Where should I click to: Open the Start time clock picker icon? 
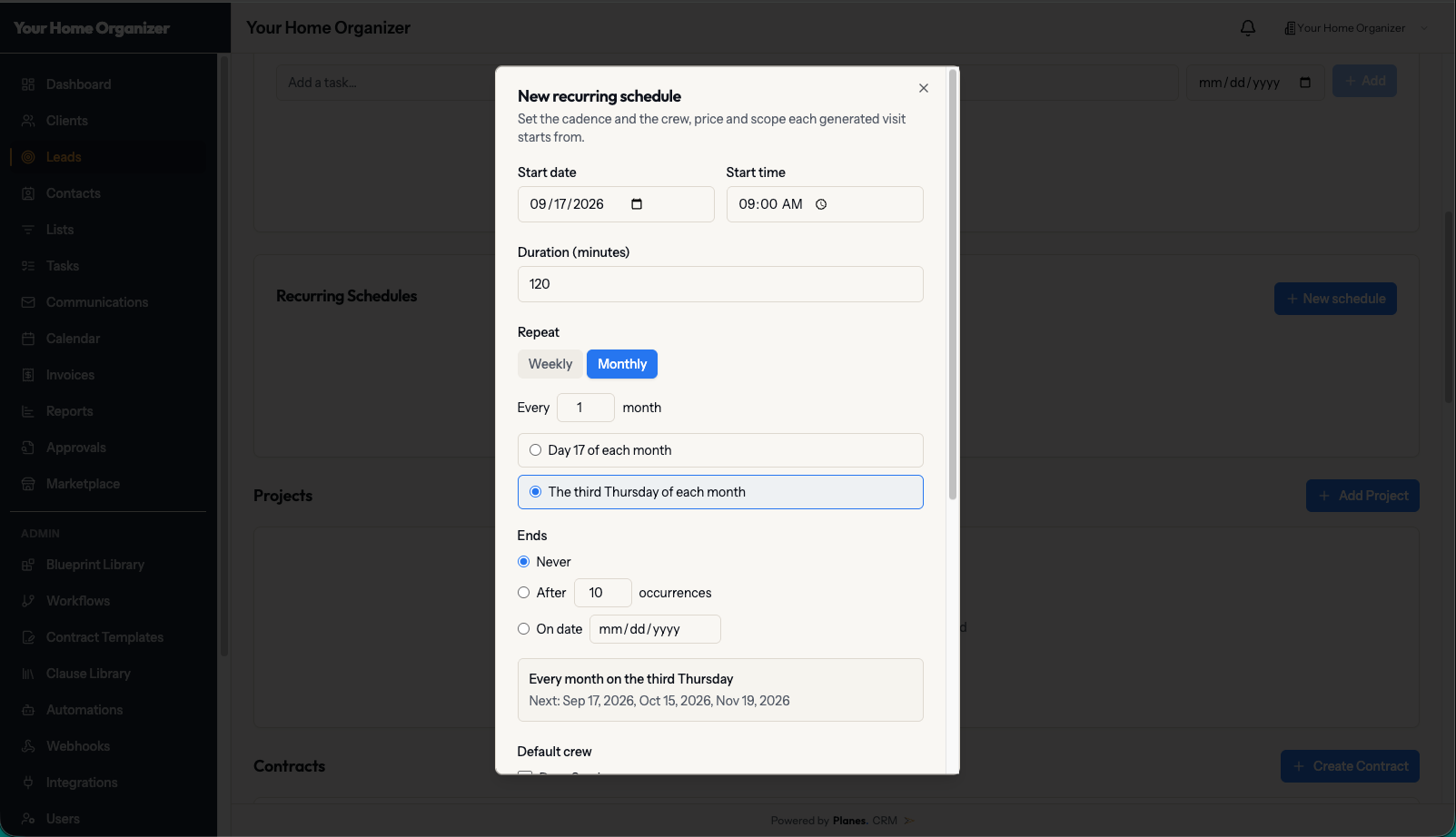coord(821,204)
